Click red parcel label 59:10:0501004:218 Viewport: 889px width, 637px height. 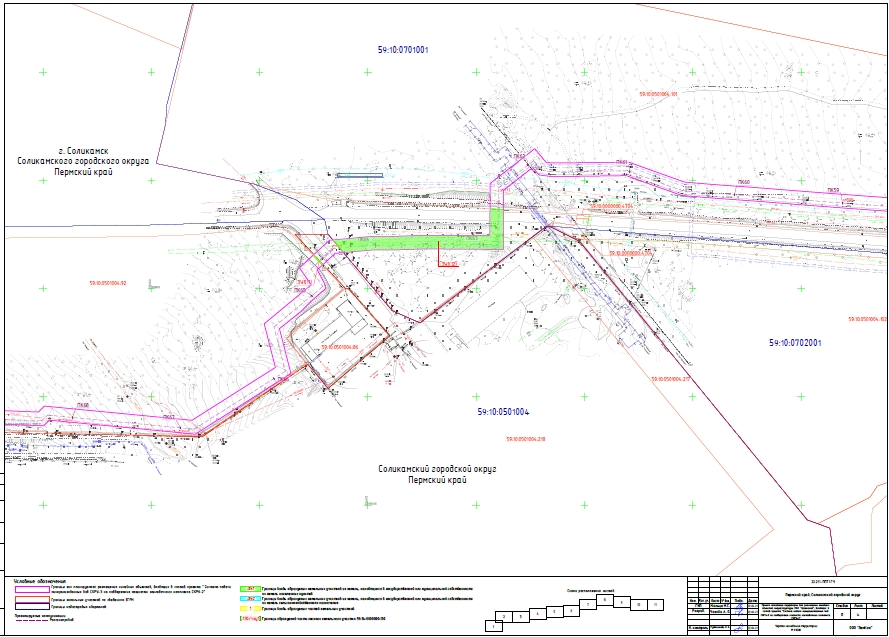[x=526, y=439]
